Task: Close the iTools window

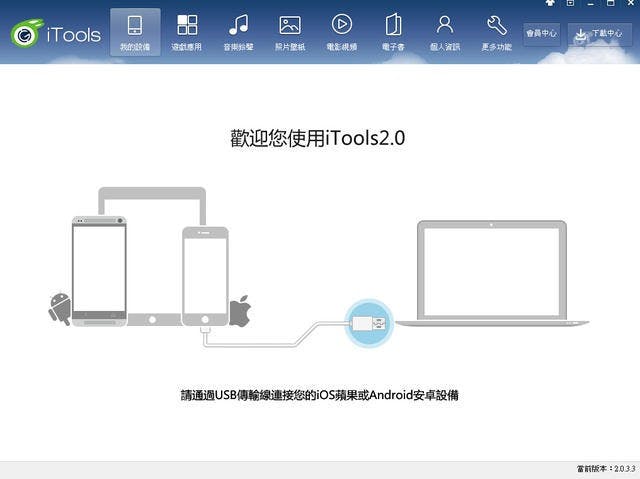Action: point(630,3)
